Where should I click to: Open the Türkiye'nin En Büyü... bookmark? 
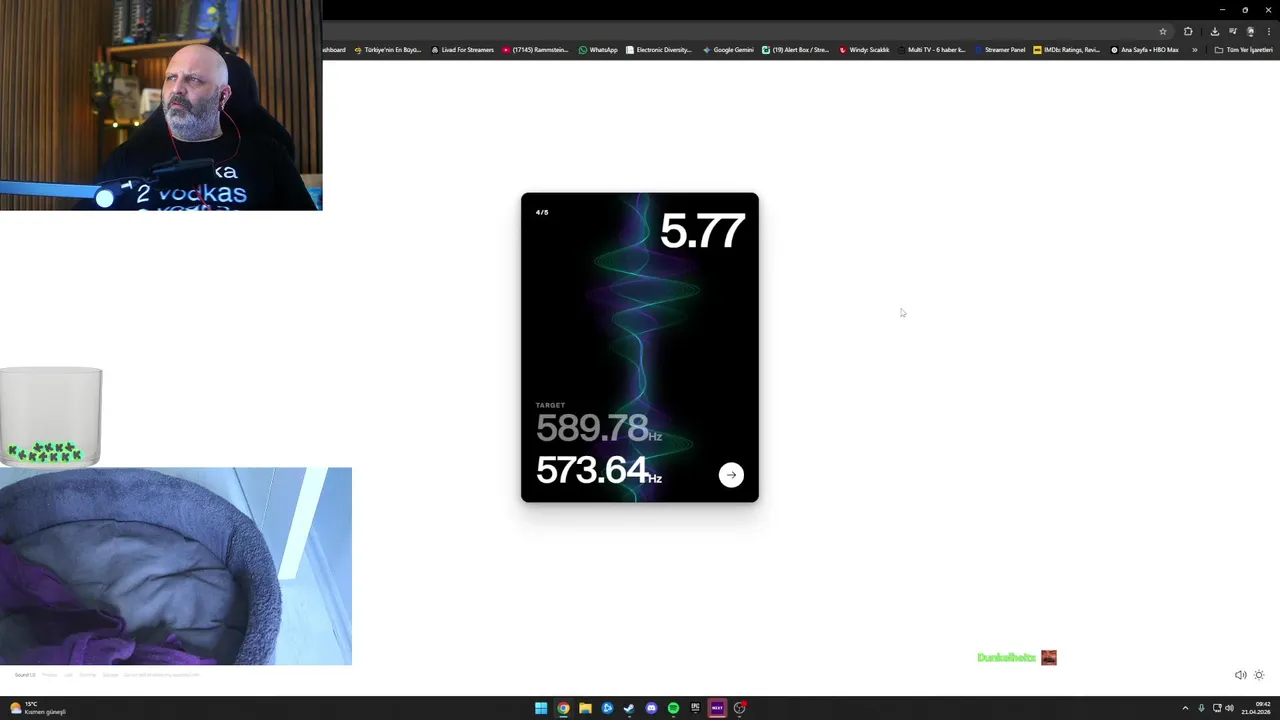[388, 50]
